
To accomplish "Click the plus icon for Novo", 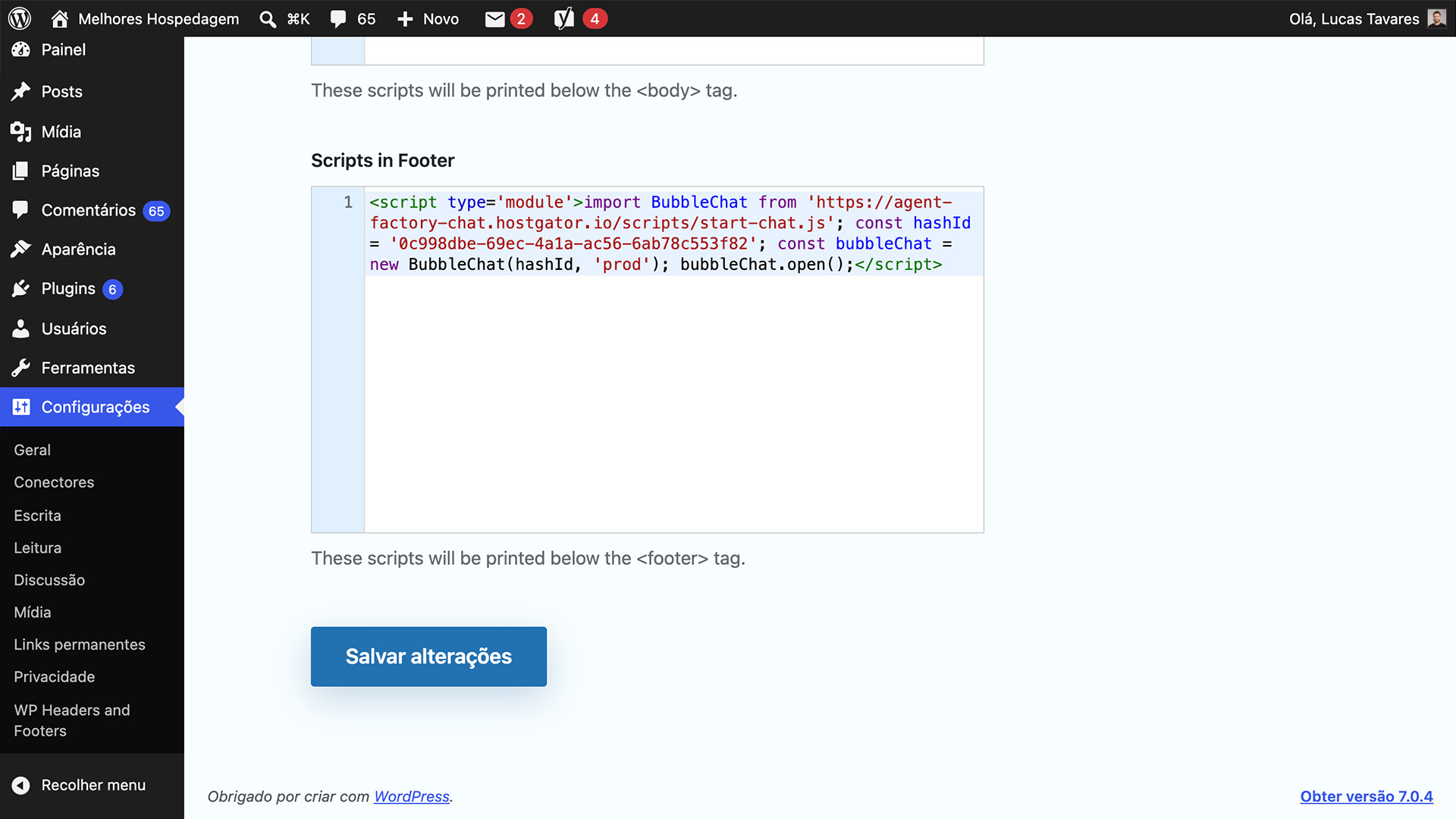I will pos(405,19).
